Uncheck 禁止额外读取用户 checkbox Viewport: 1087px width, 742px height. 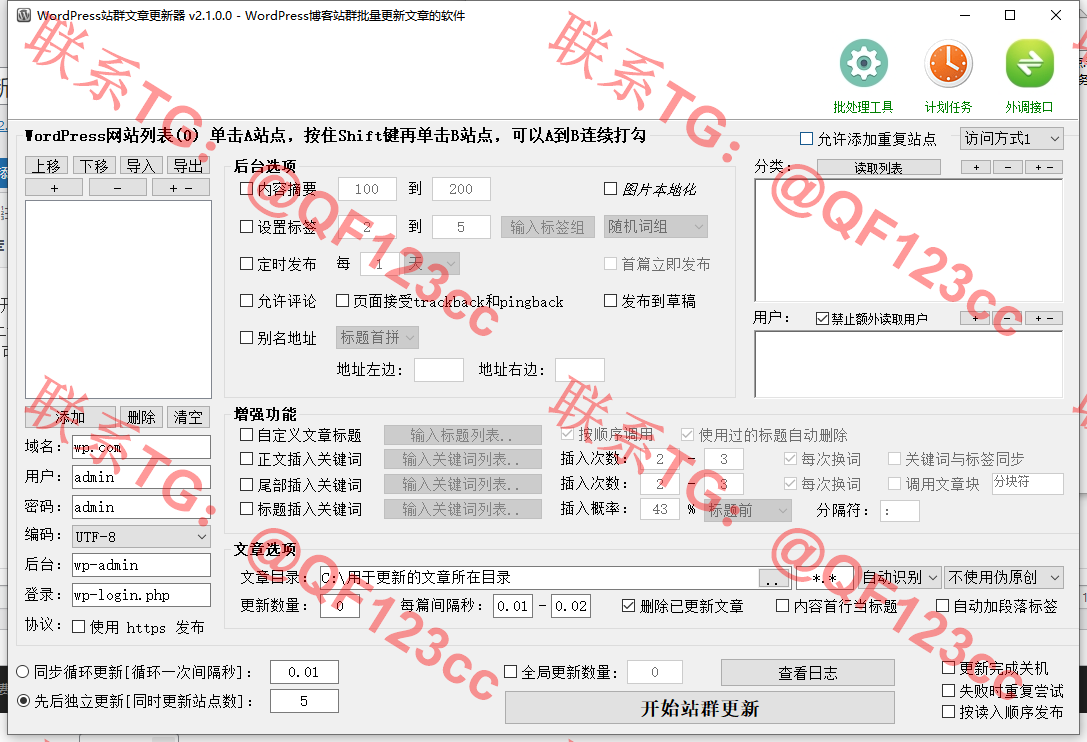tap(822, 318)
